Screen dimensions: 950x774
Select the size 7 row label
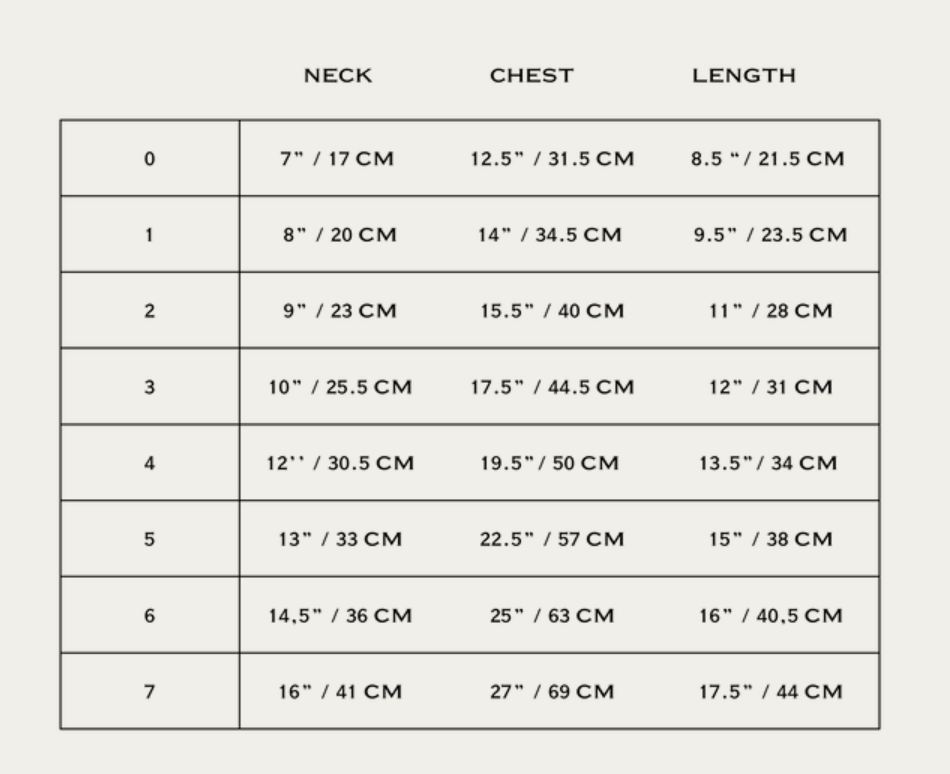(150, 691)
